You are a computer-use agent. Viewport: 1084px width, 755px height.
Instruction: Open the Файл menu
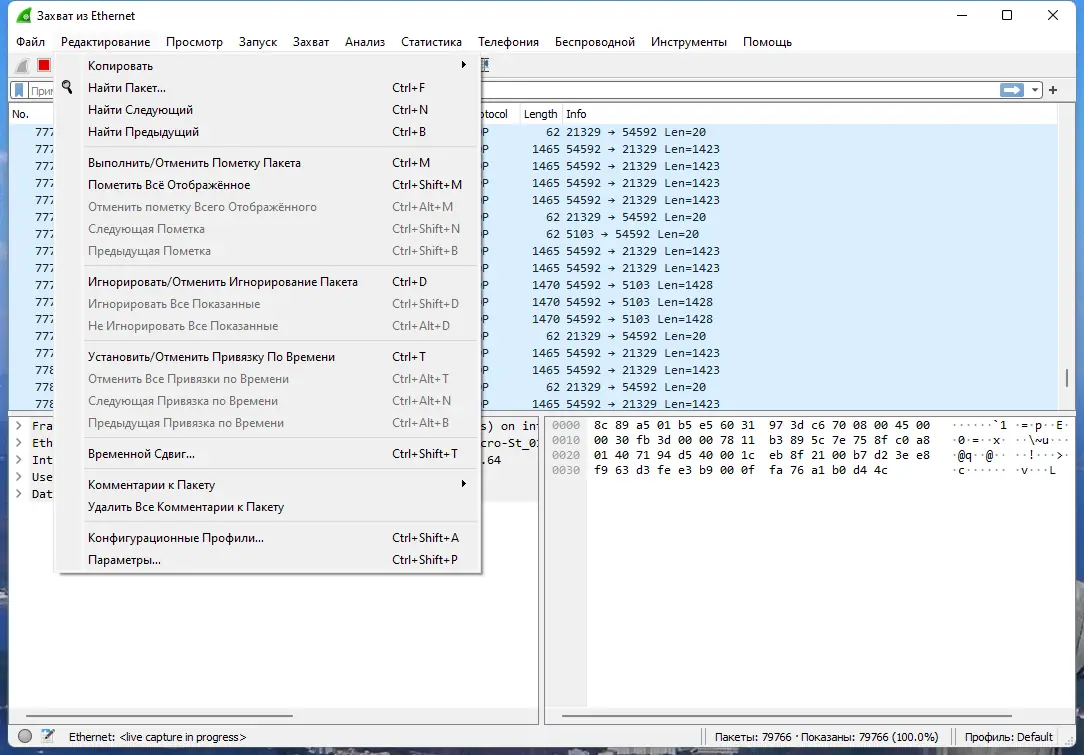pyautogui.click(x=30, y=42)
